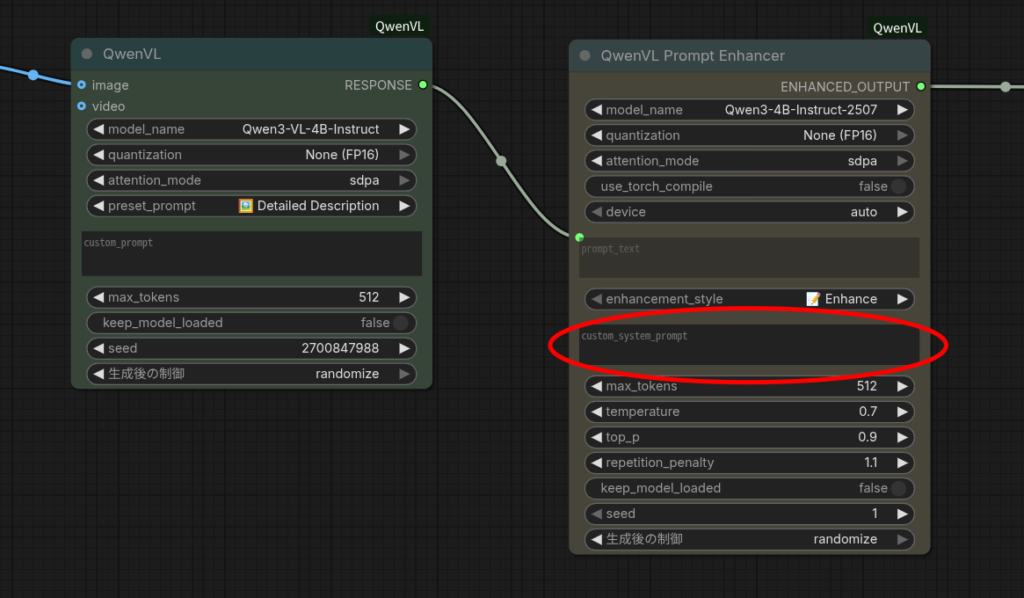This screenshot has width=1024, height=598.
Task: Click the video input socket
Action: 81,106
